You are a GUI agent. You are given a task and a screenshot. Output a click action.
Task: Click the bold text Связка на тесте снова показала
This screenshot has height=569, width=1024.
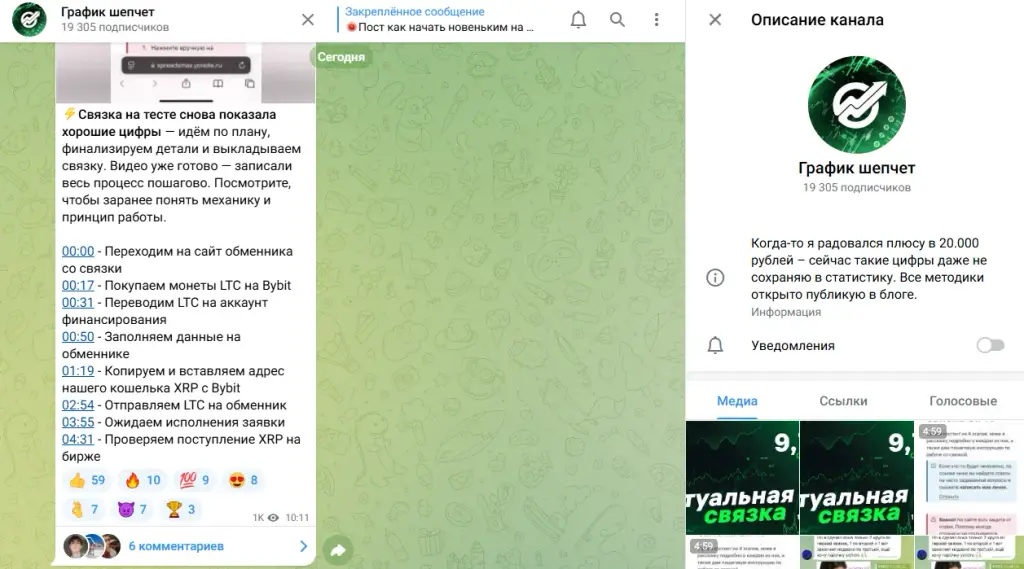[x=177, y=114]
